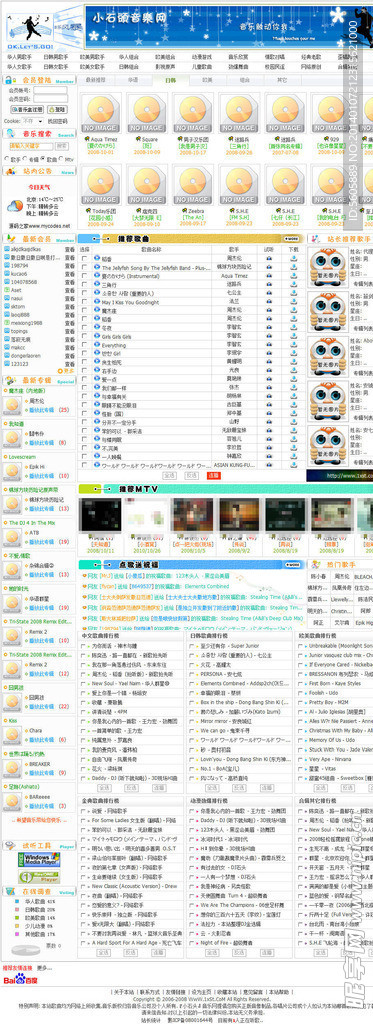Click the weather cloud icon
Viewport: 373px width, 1024px height.
point(14,206)
